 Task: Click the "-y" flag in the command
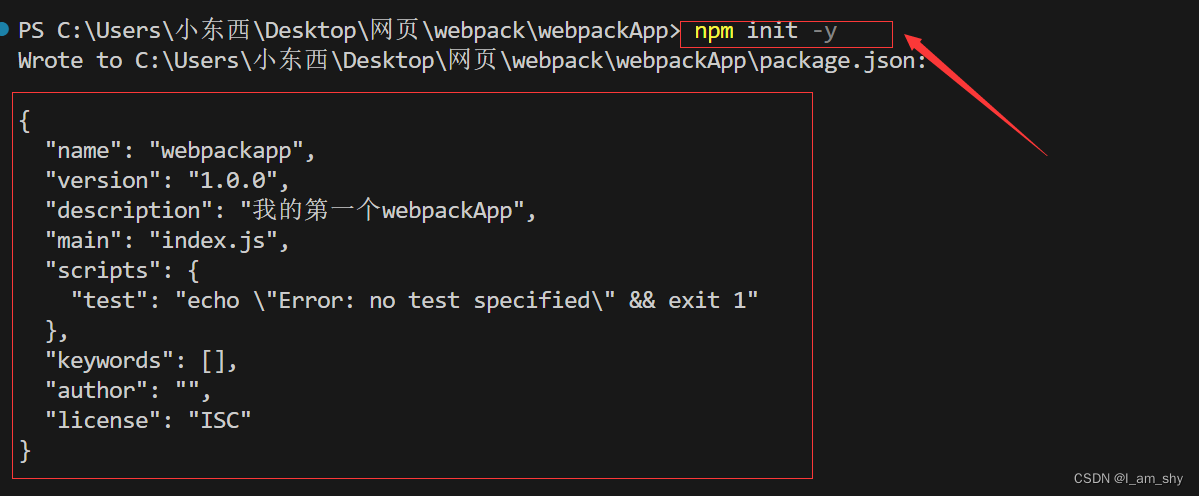[824, 32]
